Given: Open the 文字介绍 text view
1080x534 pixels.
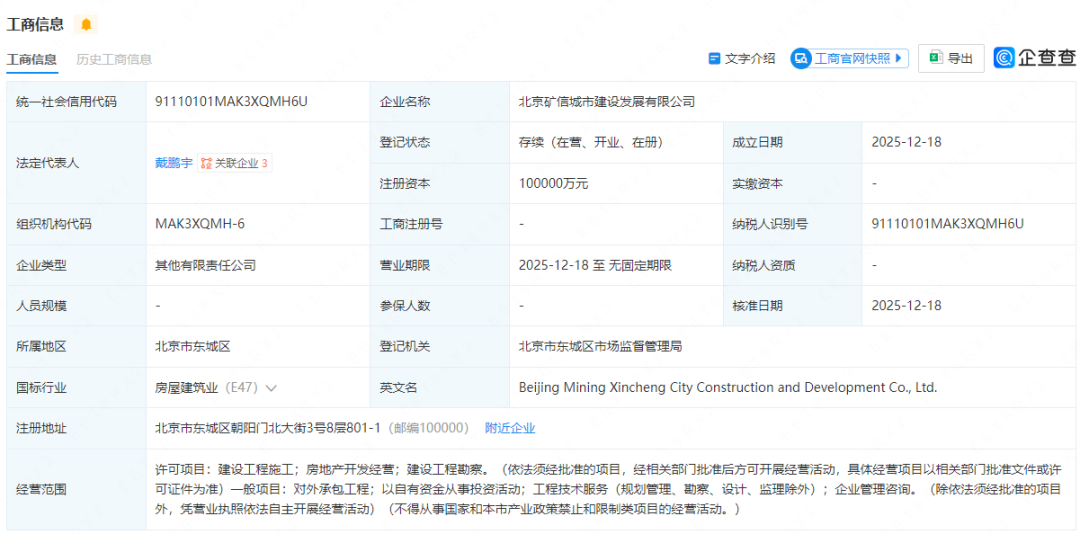Looking at the screenshot, I should [750, 59].
